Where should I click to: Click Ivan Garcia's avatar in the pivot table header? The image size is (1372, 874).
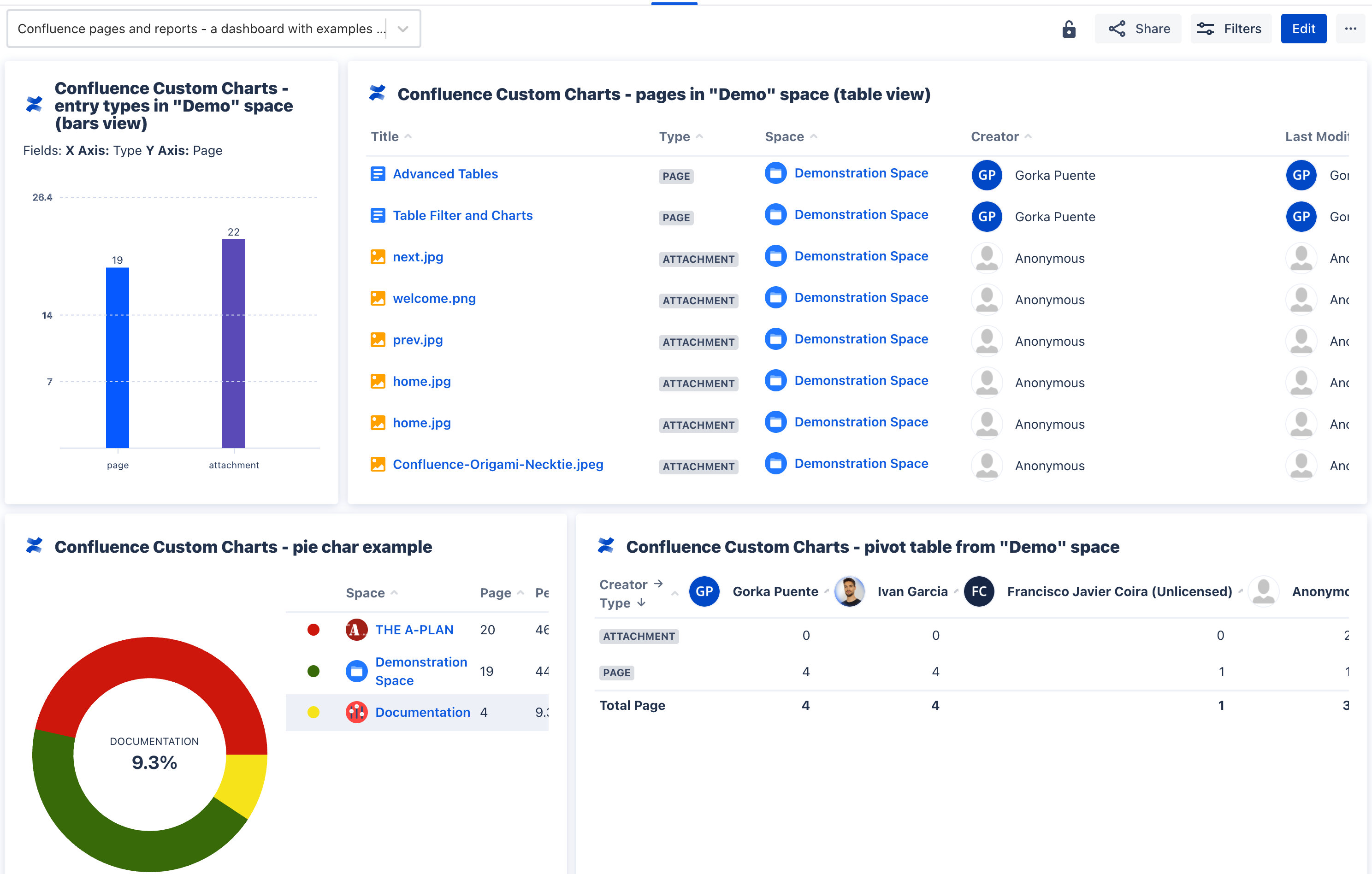[x=849, y=591]
